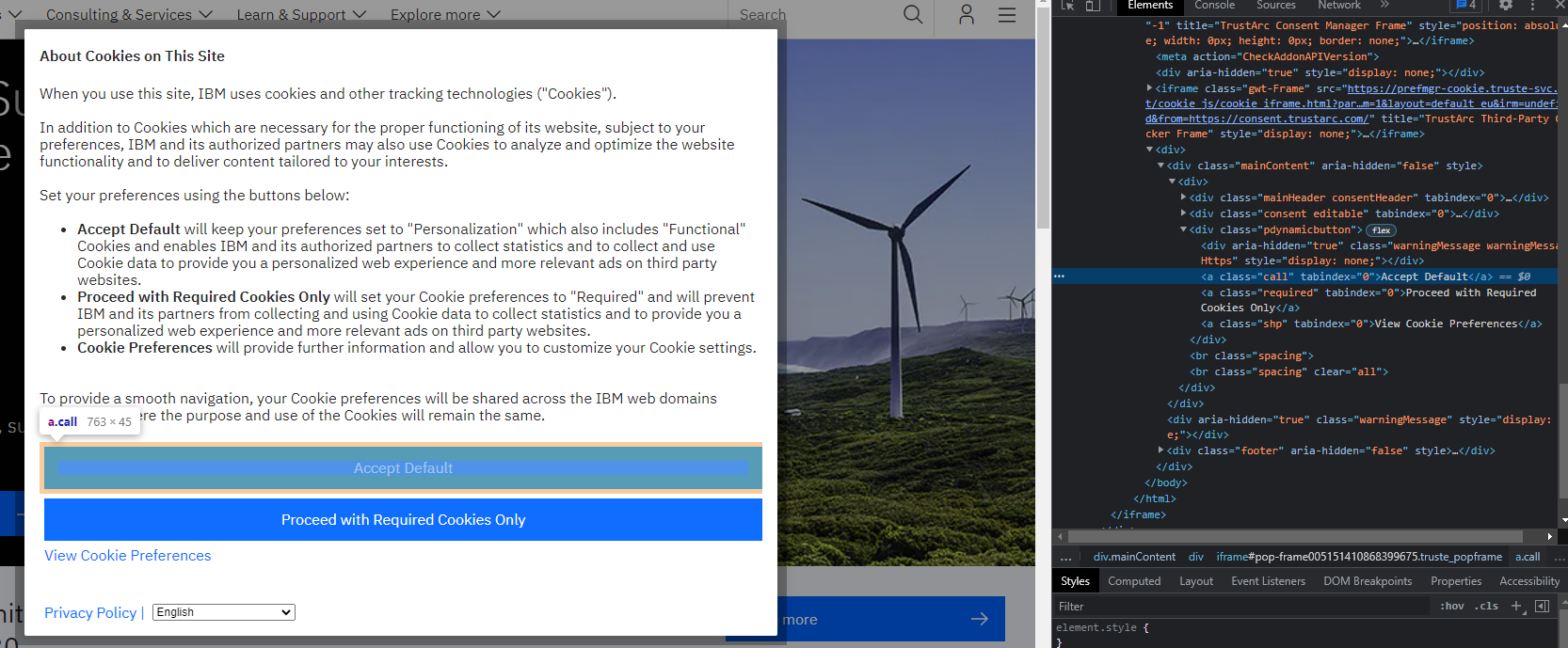Expand the Consulting & Services menu
The width and height of the screenshot is (1568, 648).
point(129,15)
